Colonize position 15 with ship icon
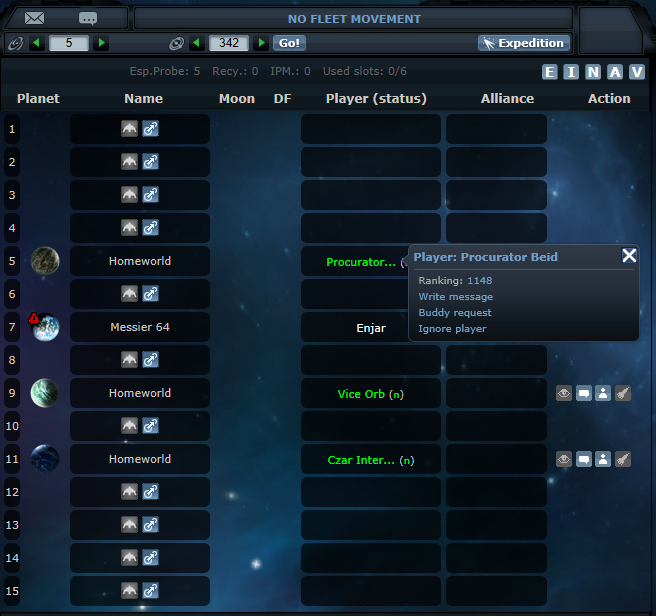 pos(129,591)
